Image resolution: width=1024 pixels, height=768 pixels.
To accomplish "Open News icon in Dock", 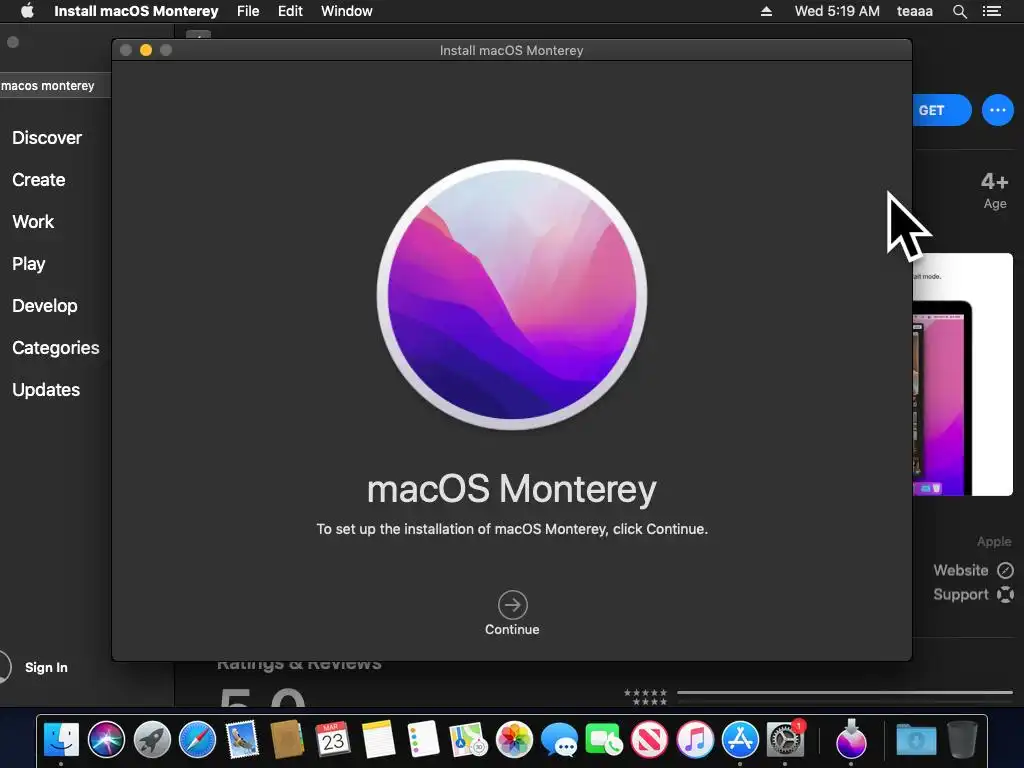I will 649,740.
